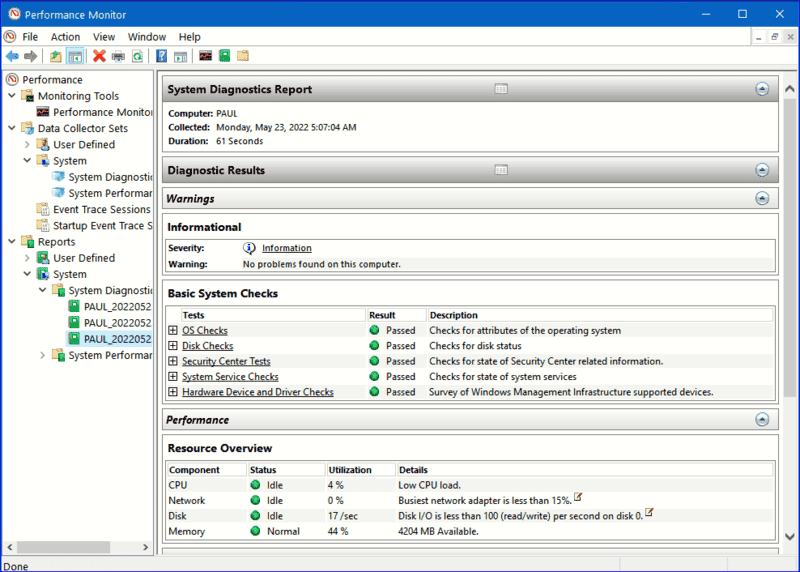Viewport: 800px width, 572px height.
Task: Open the Disk Checks link
Action: click(208, 346)
